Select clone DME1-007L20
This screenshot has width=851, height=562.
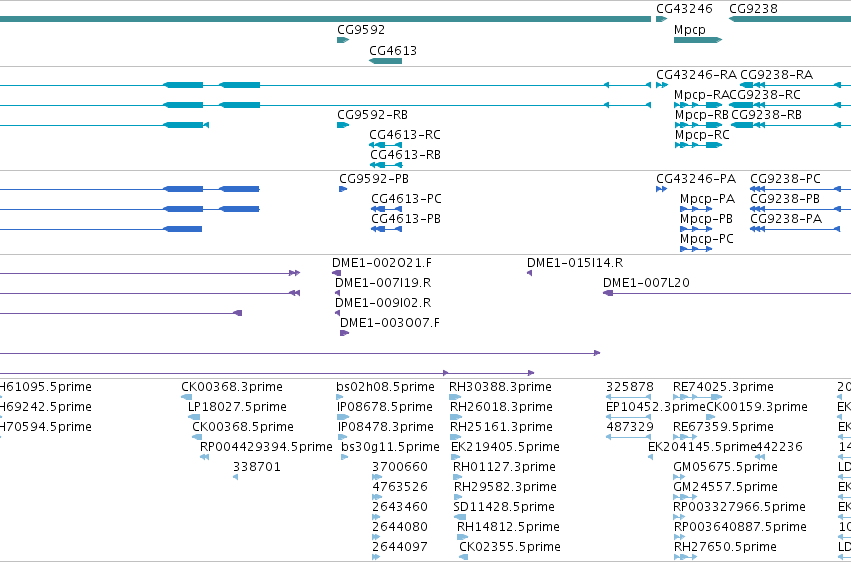(727, 293)
